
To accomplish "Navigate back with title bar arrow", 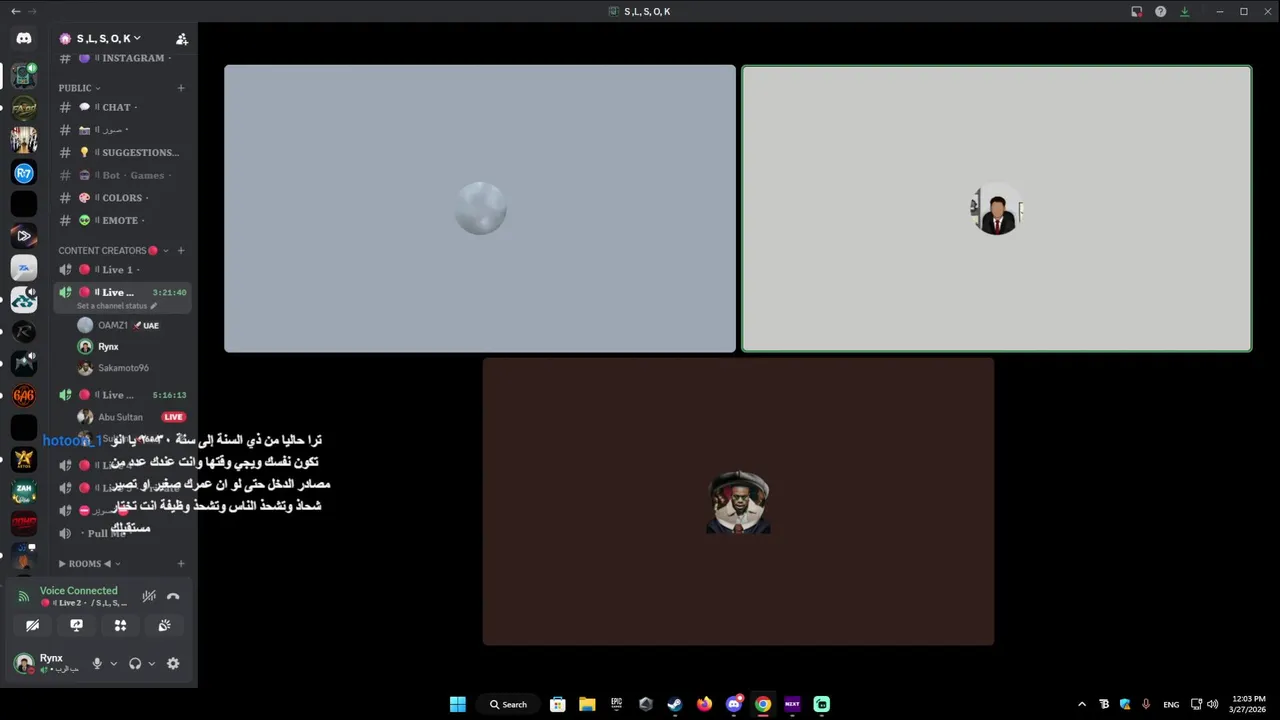I will pyautogui.click(x=15, y=11).
